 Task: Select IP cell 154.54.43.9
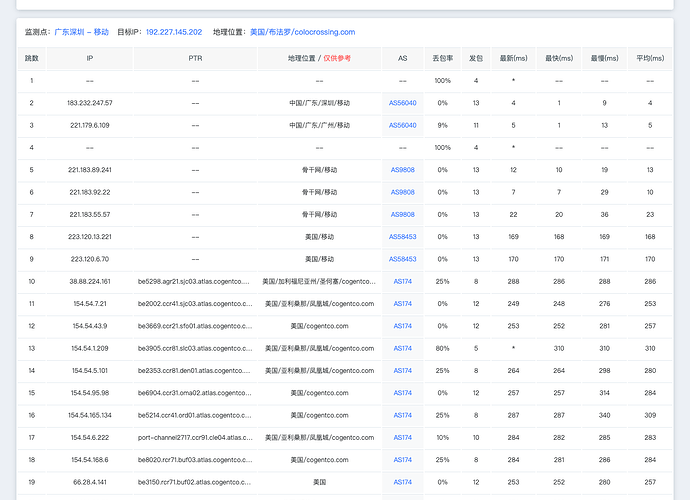coord(90,326)
